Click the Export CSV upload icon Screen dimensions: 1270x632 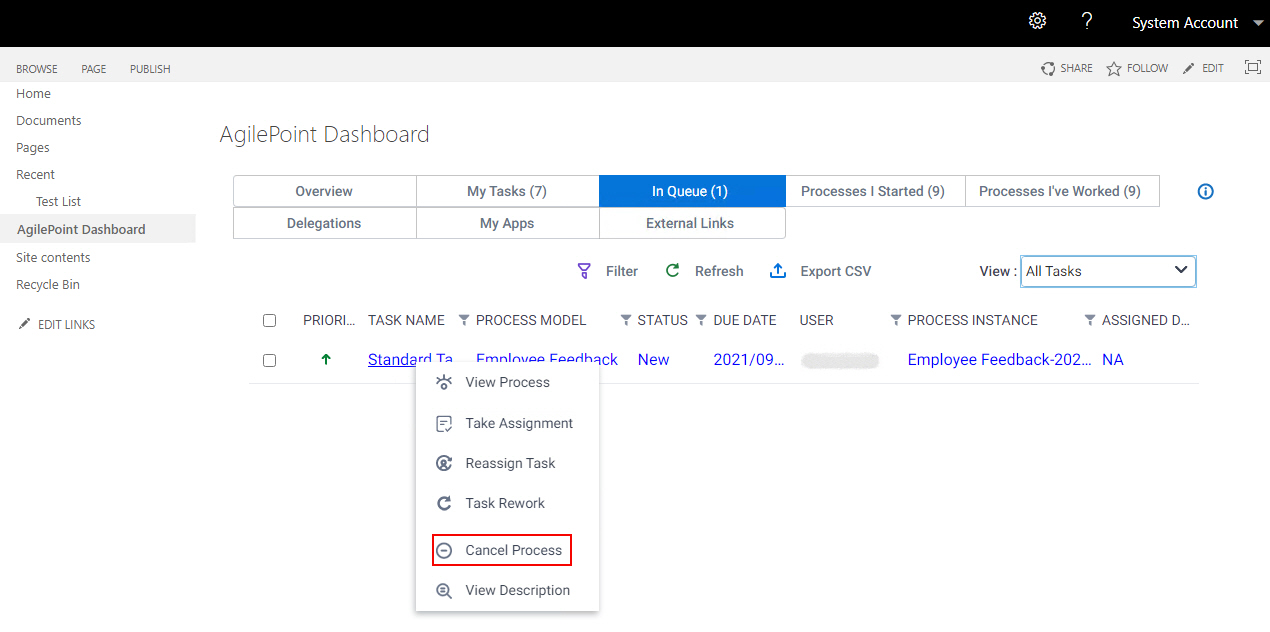pyautogui.click(x=777, y=271)
